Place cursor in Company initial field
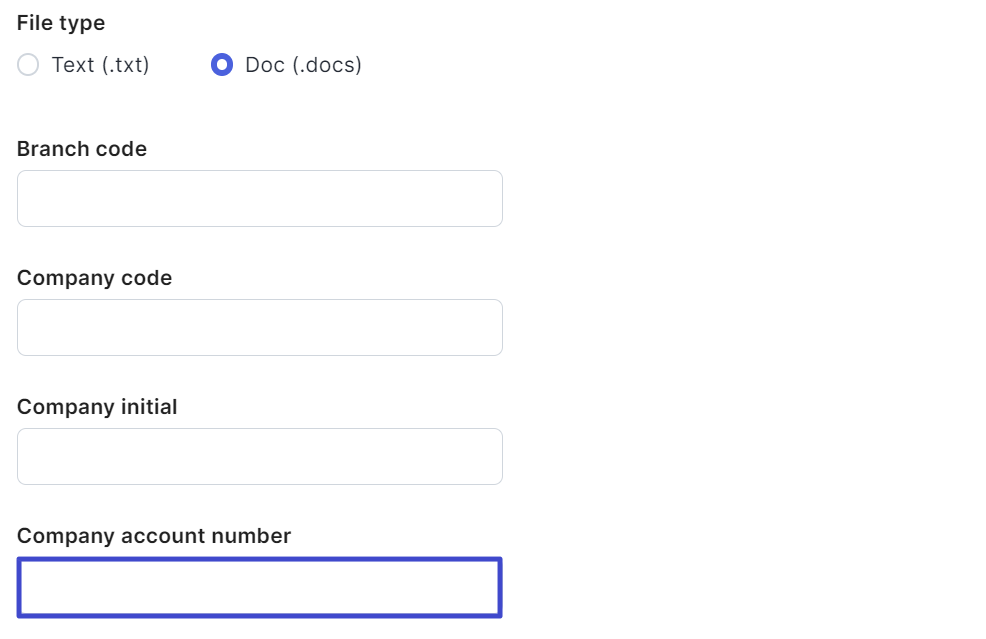Image resolution: width=986 pixels, height=639 pixels. (x=259, y=456)
